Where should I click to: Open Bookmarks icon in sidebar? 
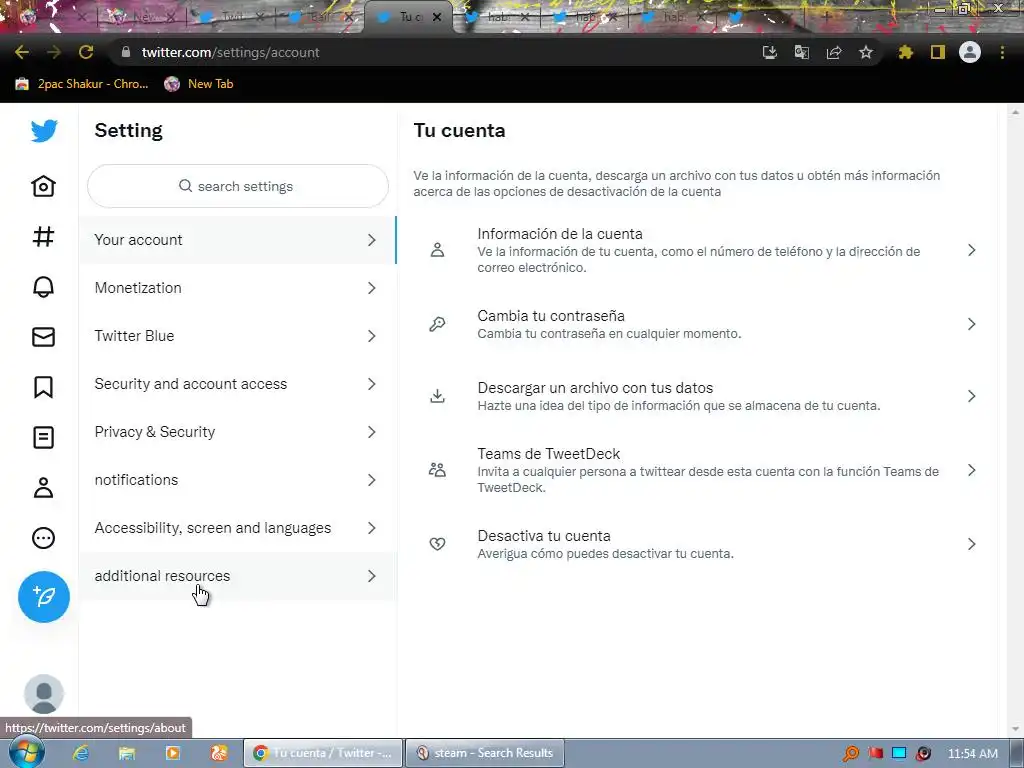pyautogui.click(x=44, y=387)
